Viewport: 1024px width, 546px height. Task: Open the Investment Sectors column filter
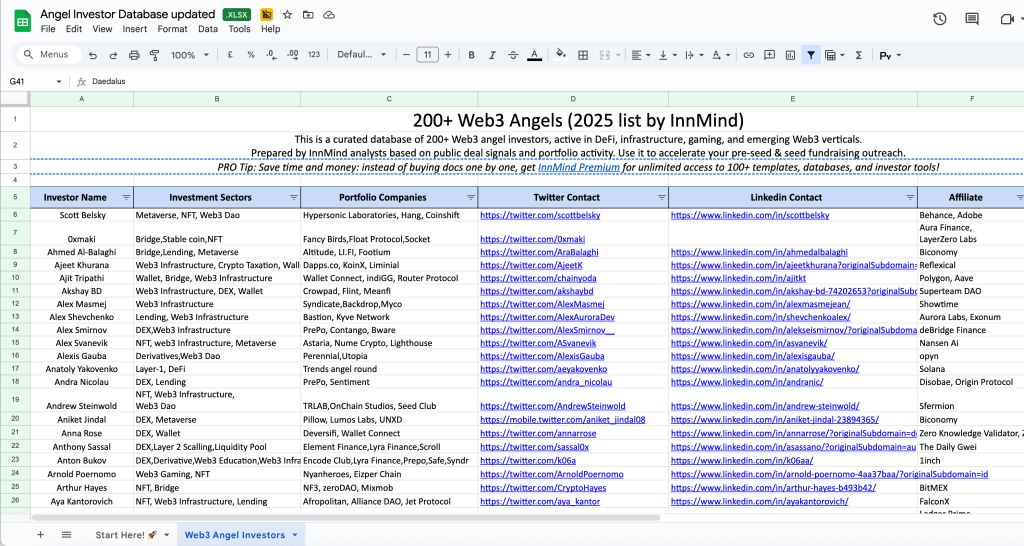pyautogui.click(x=293, y=197)
